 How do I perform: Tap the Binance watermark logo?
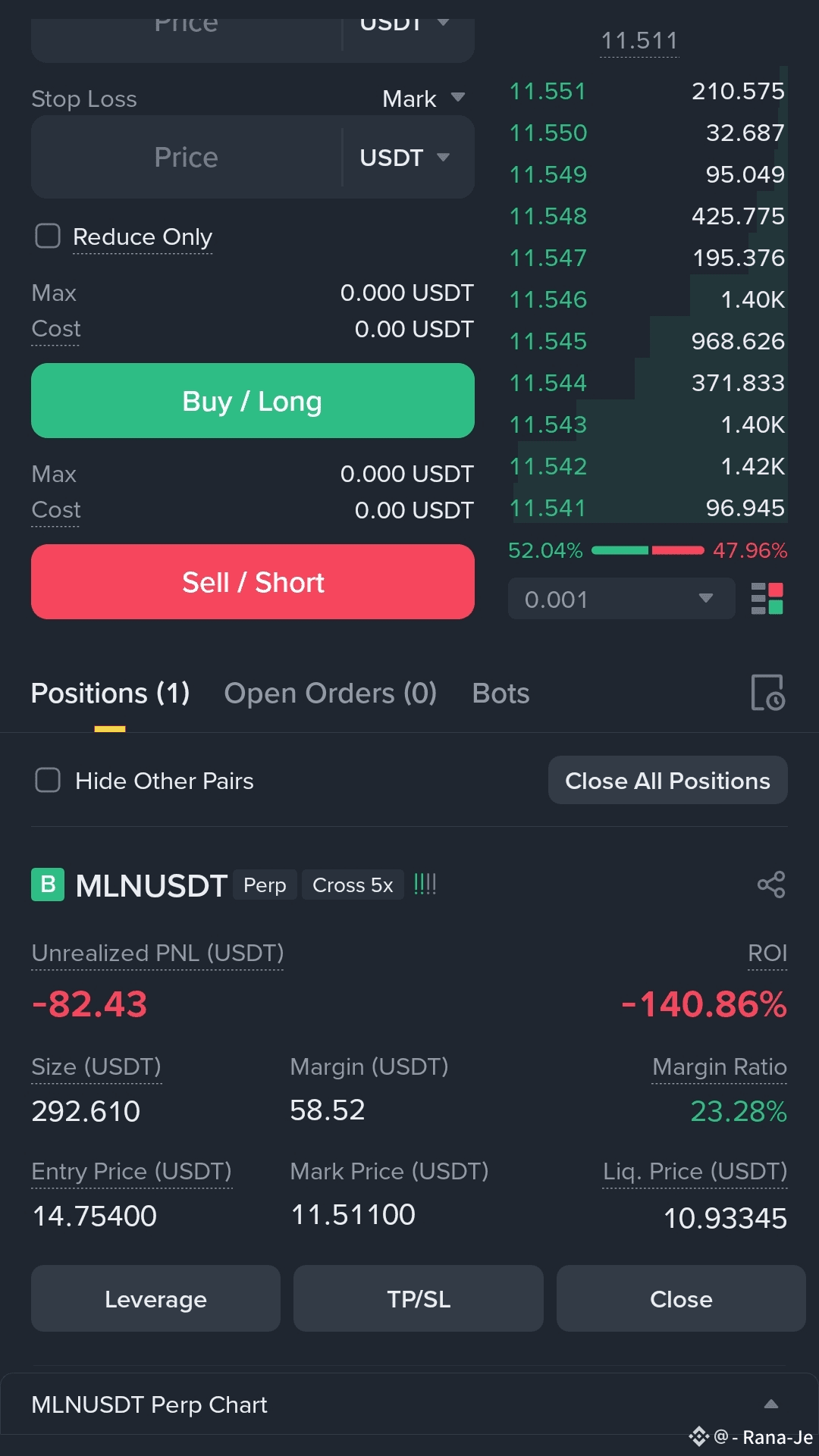pos(698,1436)
